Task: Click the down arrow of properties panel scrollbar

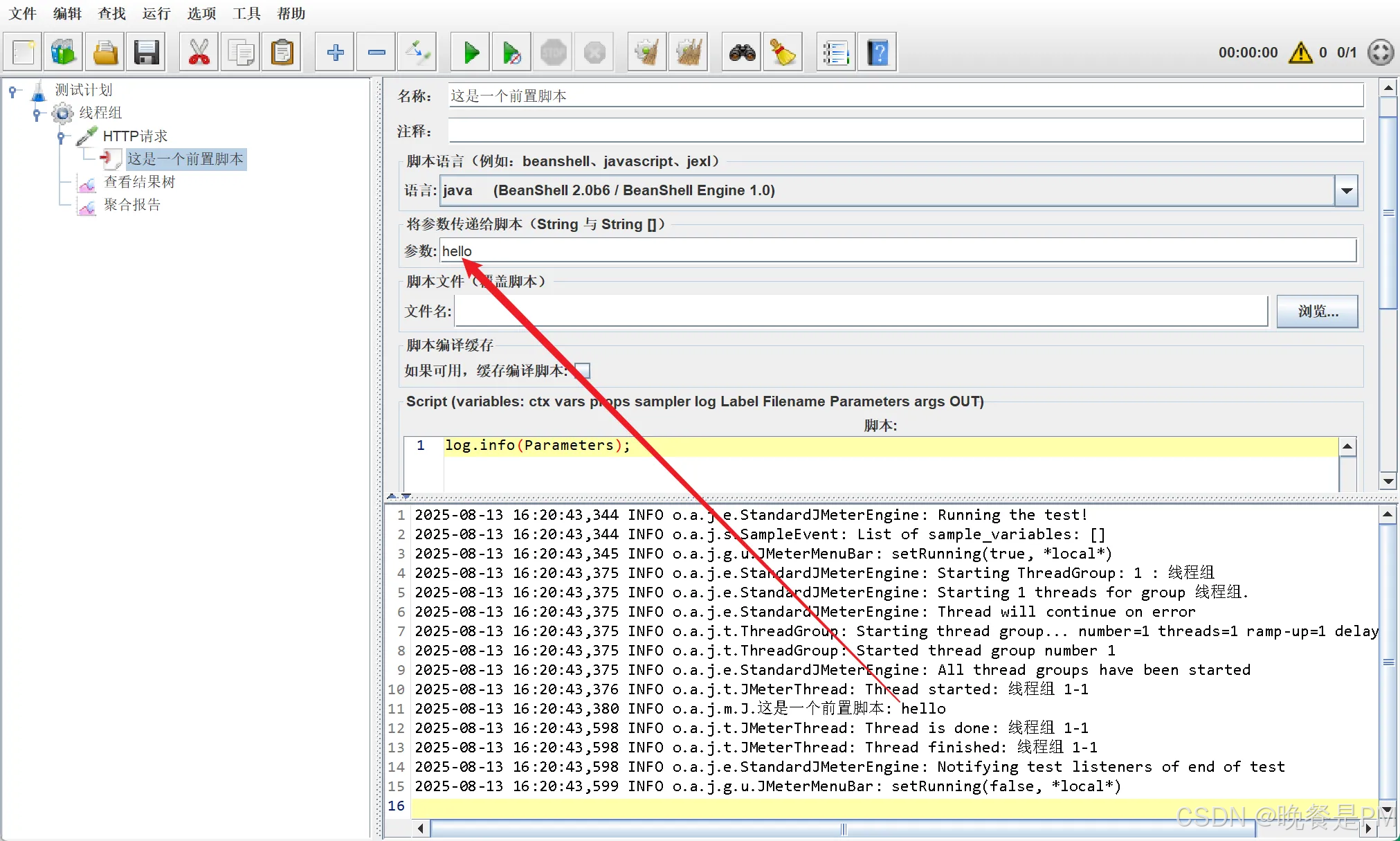Action: click(1388, 481)
